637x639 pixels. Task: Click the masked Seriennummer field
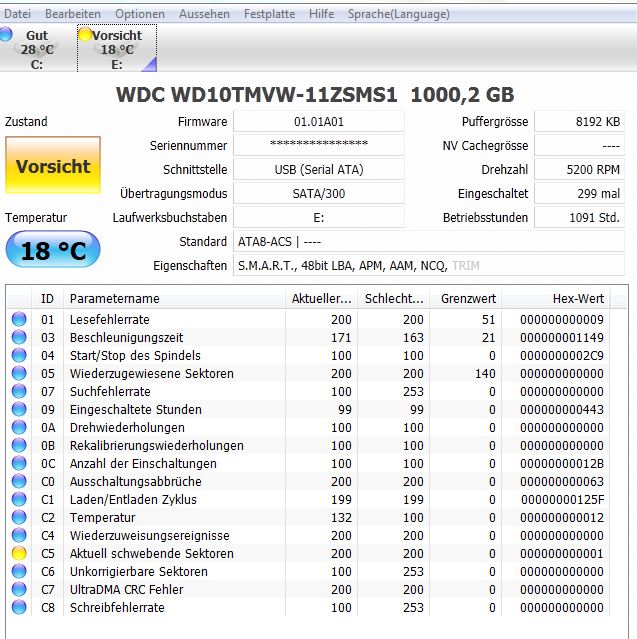coord(319,145)
